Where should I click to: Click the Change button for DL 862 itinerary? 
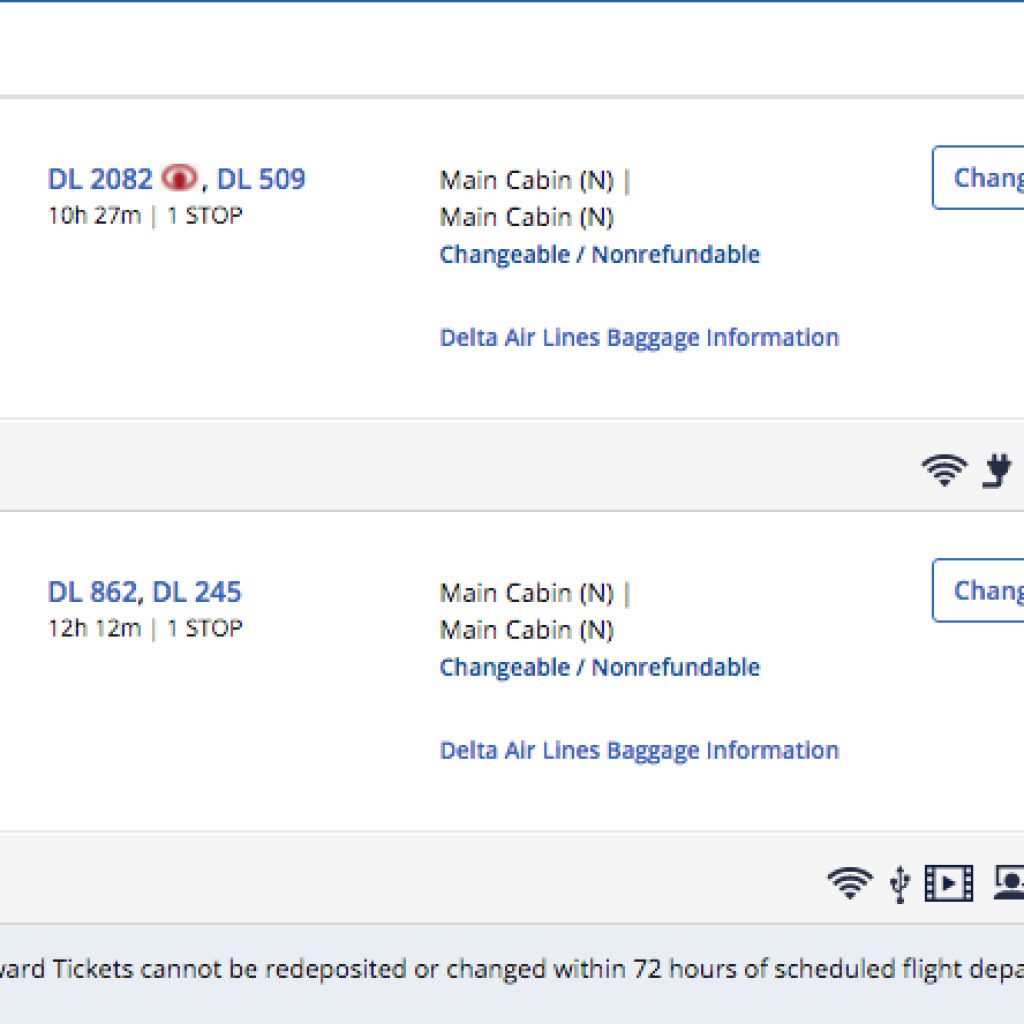click(978, 590)
